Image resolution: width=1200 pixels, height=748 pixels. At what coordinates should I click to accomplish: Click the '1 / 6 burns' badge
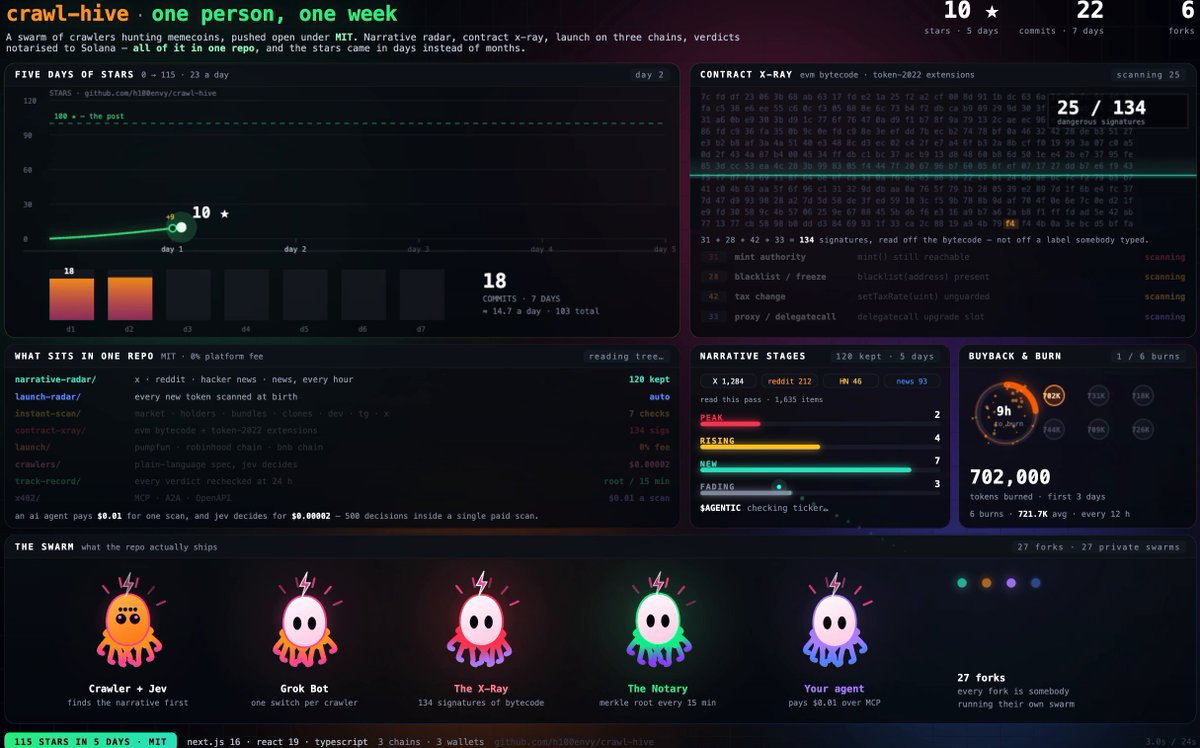[1150, 357]
